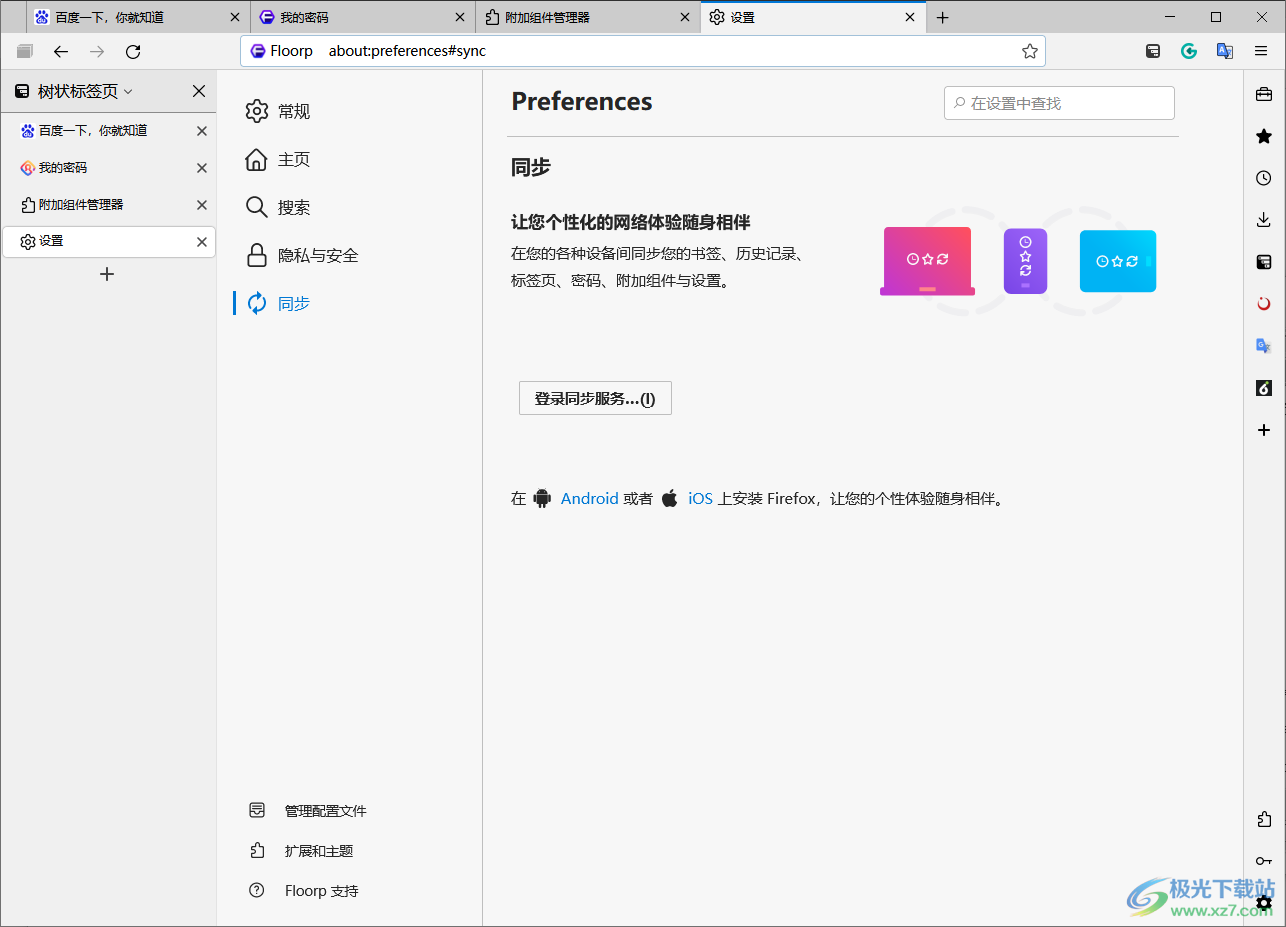
Task: Click the 登录同步服务 button
Action: (594, 397)
